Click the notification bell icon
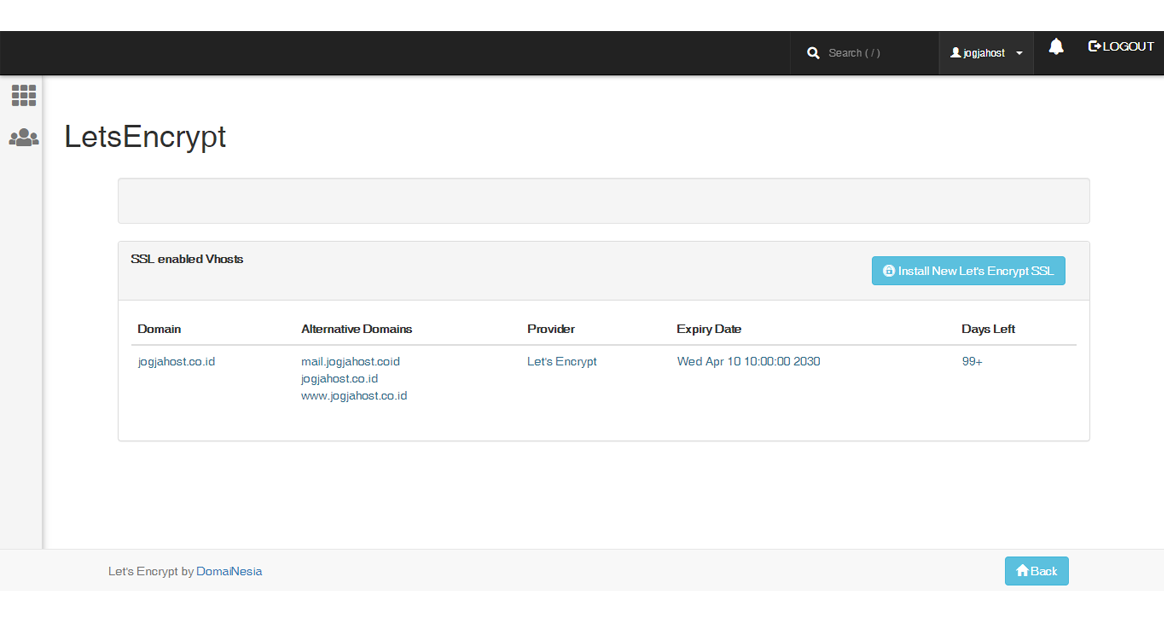Viewport: 1166px width, 626px height. (x=1056, y=47)
